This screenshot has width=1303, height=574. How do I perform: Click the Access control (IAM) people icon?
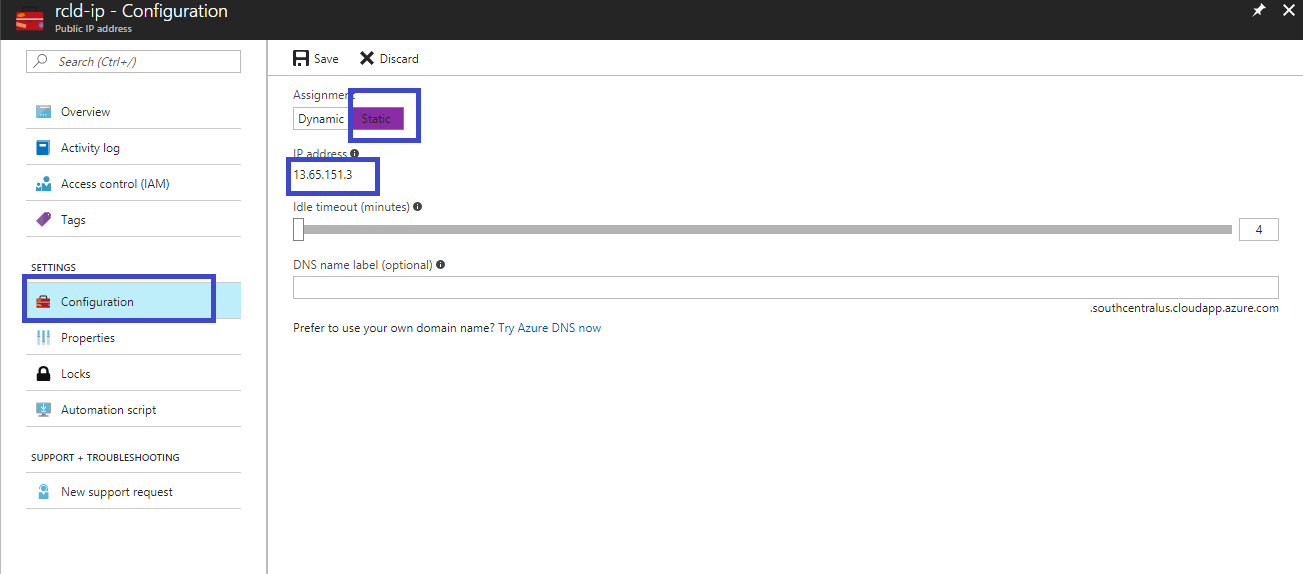click(x=43, y=184)
